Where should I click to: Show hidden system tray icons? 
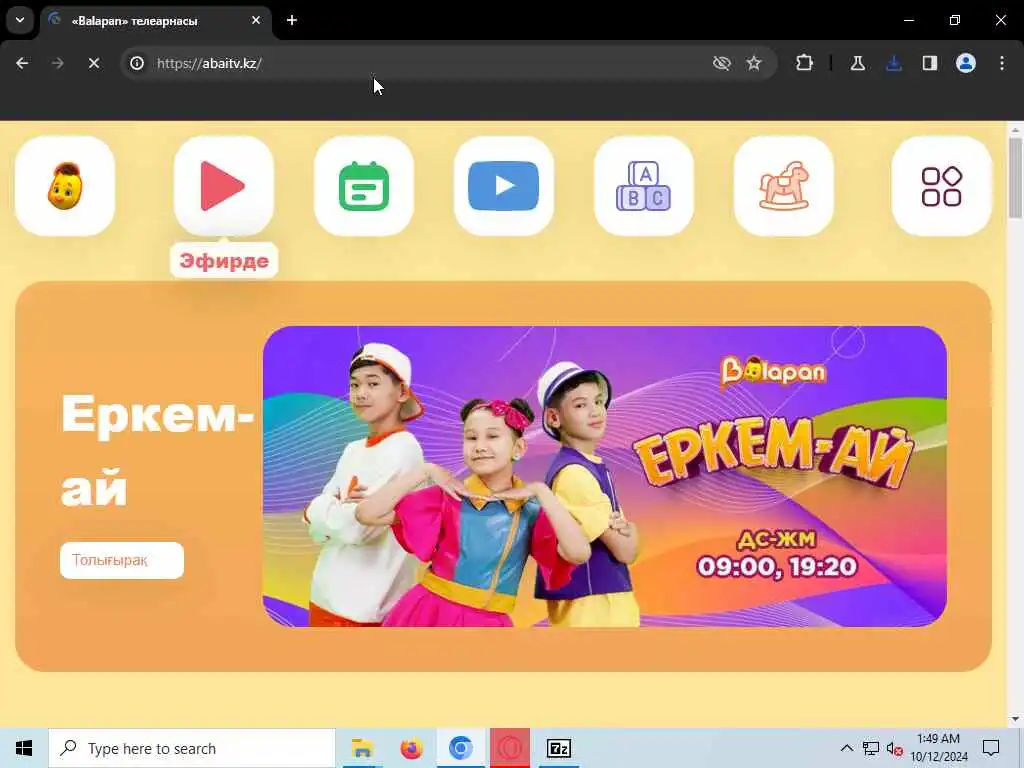tap(846, 748)
